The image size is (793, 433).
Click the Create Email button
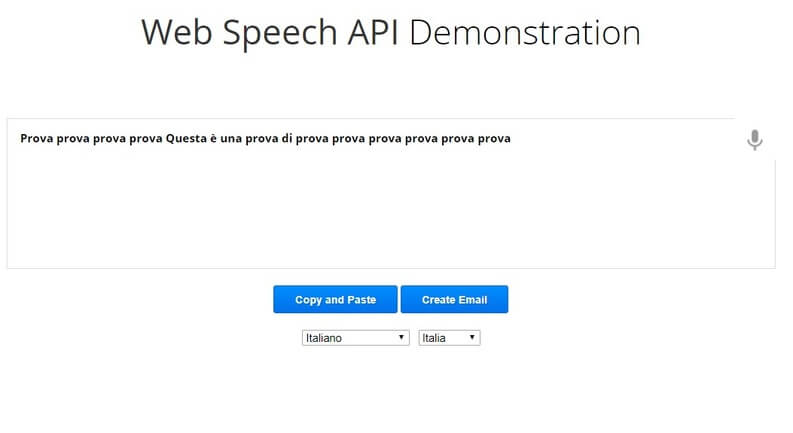click(x=454, y=299)
